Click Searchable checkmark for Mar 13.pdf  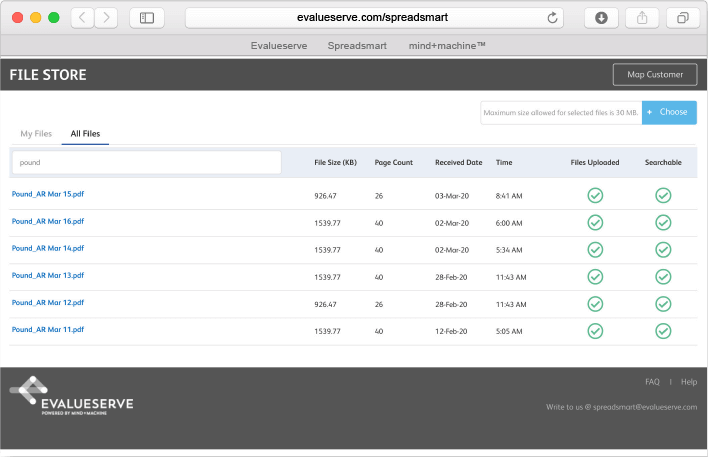tap(663, 277)
